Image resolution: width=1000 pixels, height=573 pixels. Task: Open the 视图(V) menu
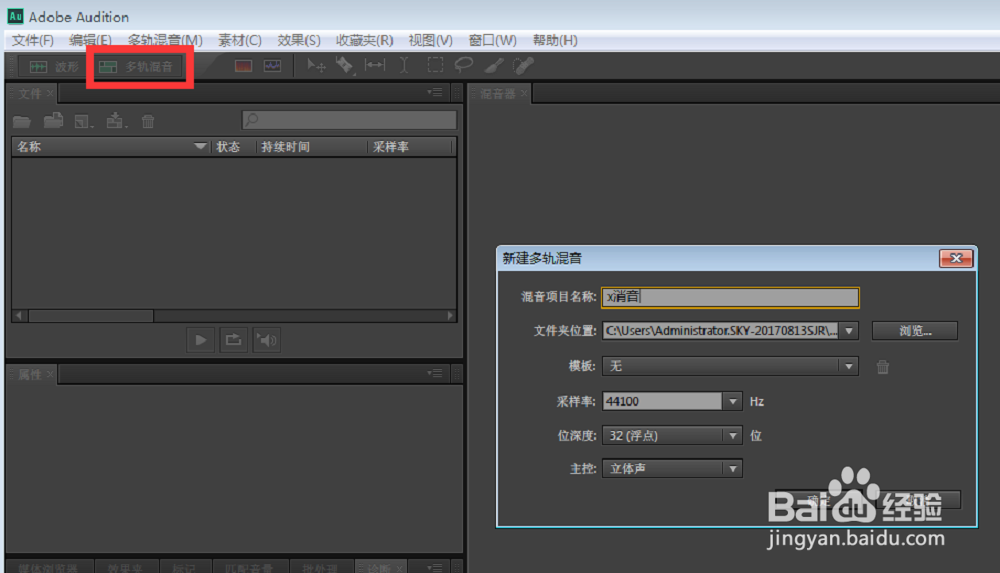tap(430, 40)
